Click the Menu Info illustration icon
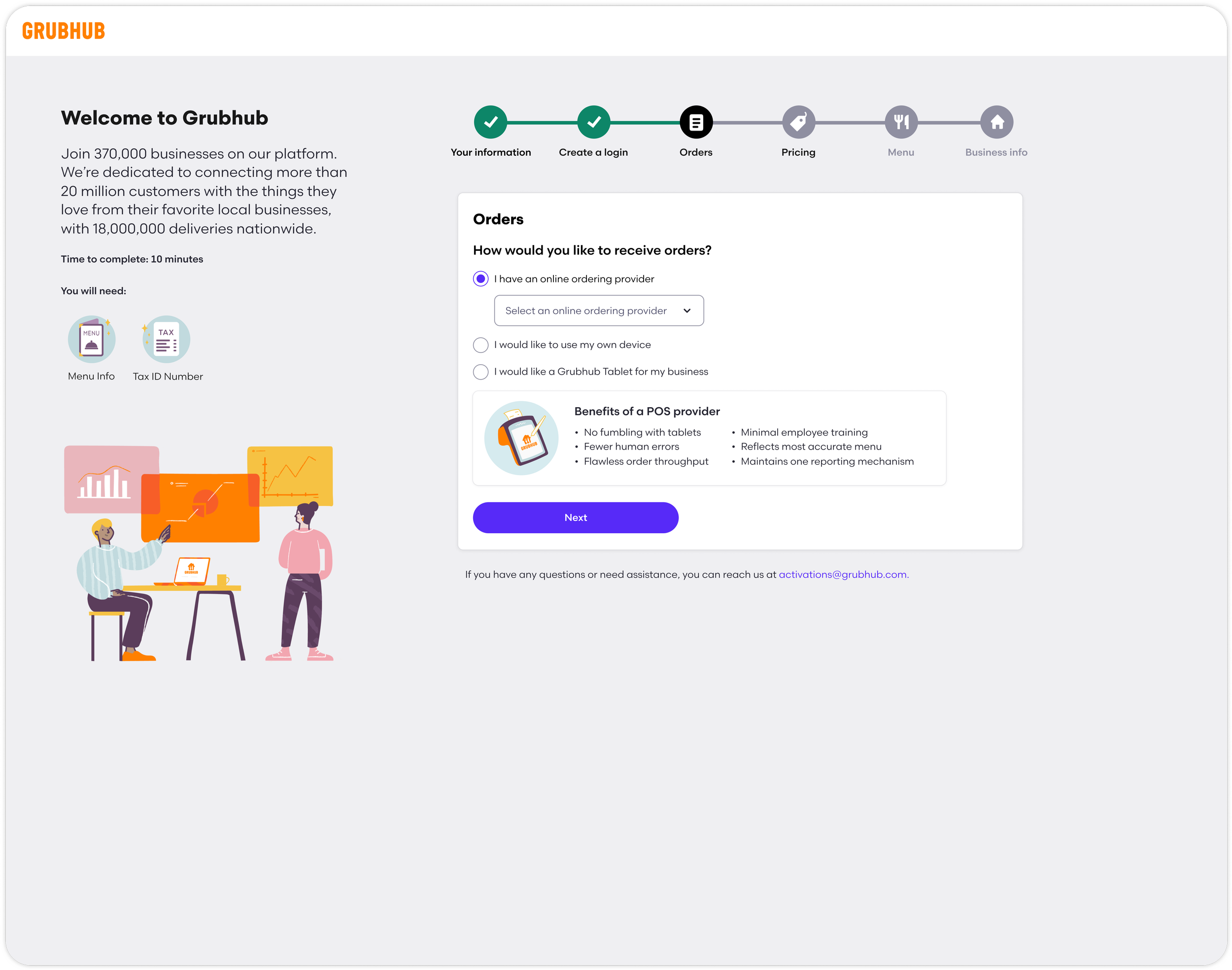This screenshot has width=1232, height=970. pos(91,340)
